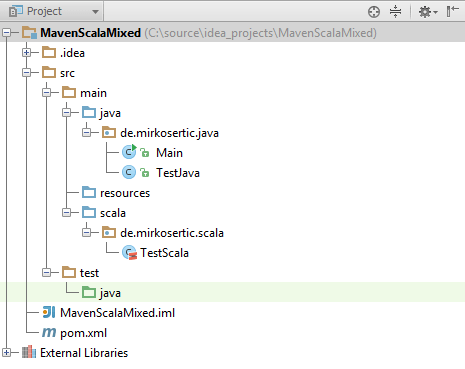Collapse the src folder node
Image resolution: width=465 pixels, height=369 pixels.
[x=26, y=73]
